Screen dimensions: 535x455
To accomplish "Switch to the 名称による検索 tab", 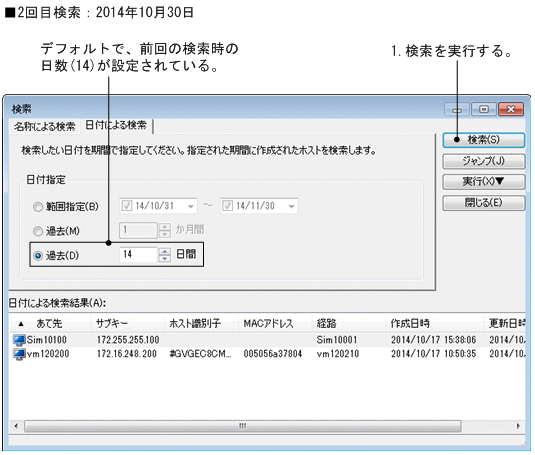I will pos(44,127).
